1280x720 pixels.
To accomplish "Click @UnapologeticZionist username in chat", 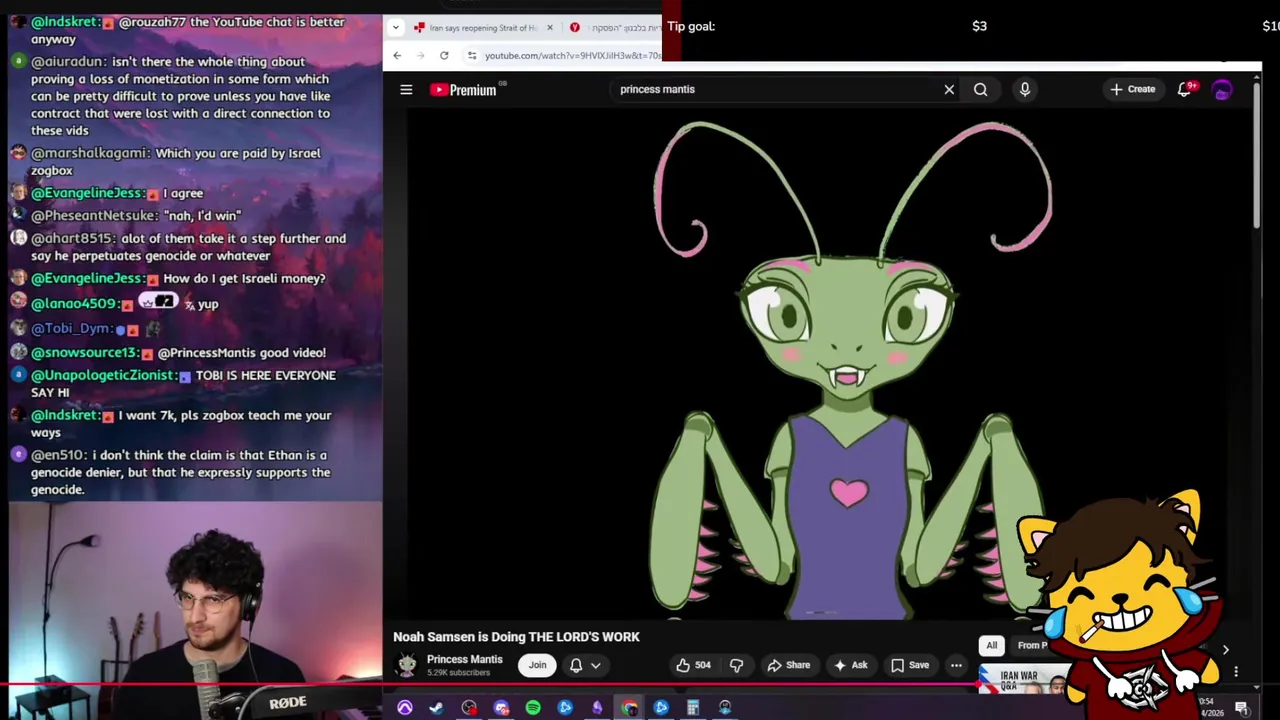I will (x=104, y=376).
